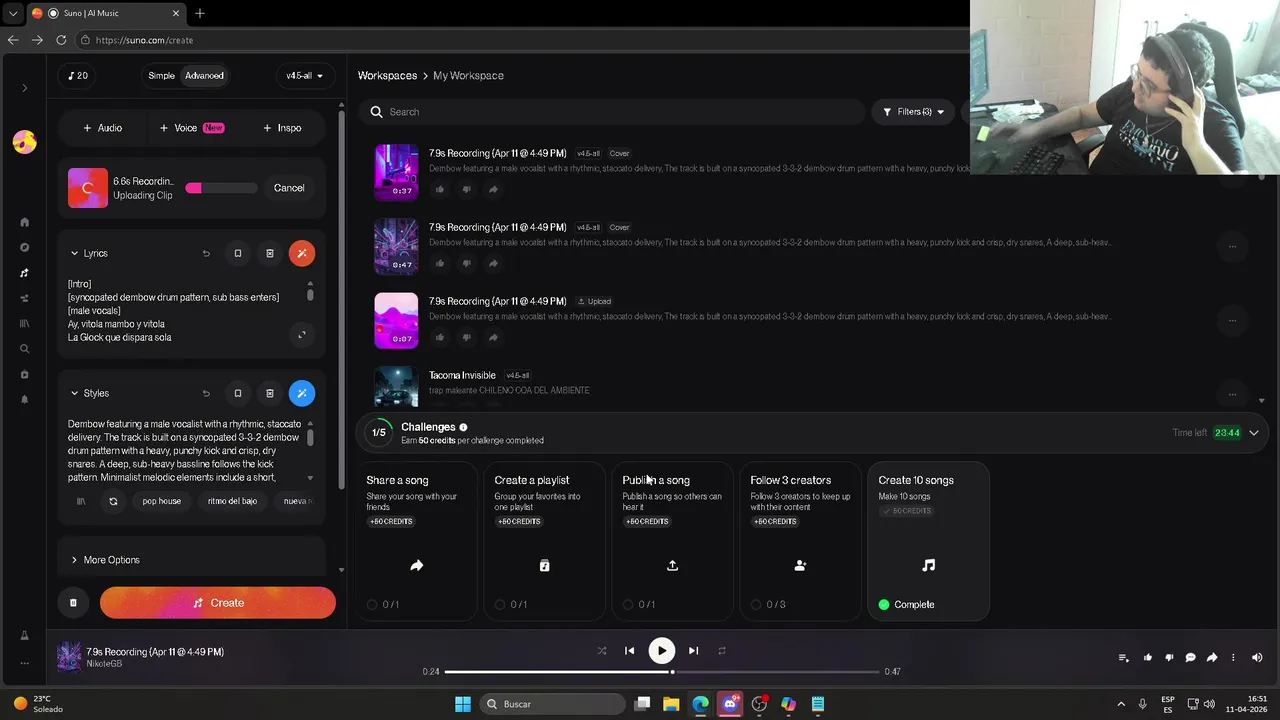The width and height of the screenshot is (1280, 720).
Task: Expand the left sidebar arrow
Action: (x=25, y=88)
